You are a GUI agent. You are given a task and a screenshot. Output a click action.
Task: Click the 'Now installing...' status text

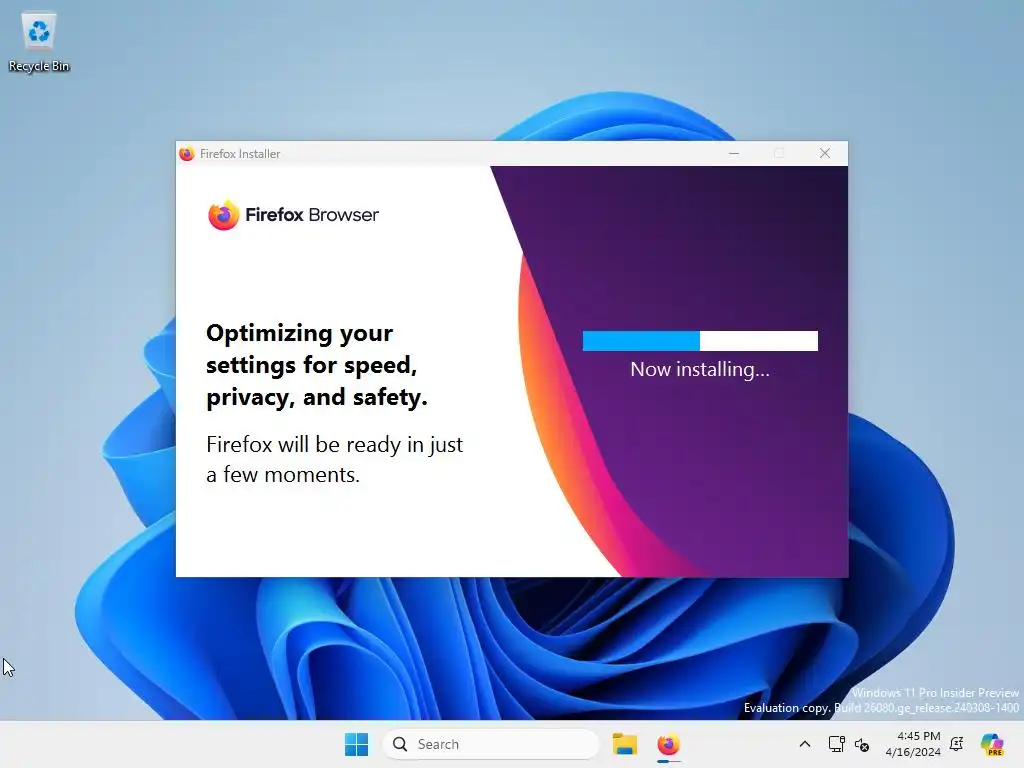[700, 370]
